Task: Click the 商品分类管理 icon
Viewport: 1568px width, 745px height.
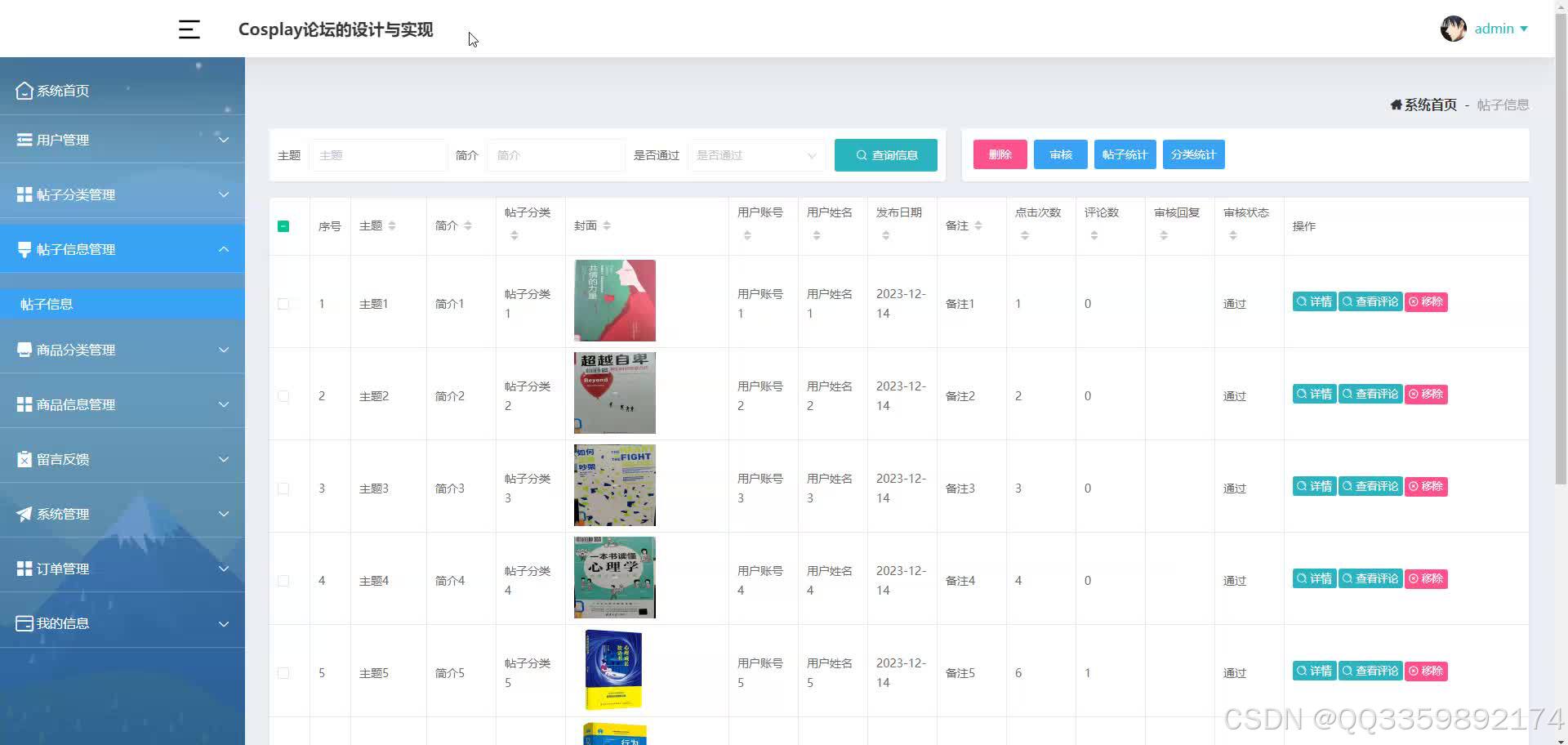Action: tap(24, 350)
